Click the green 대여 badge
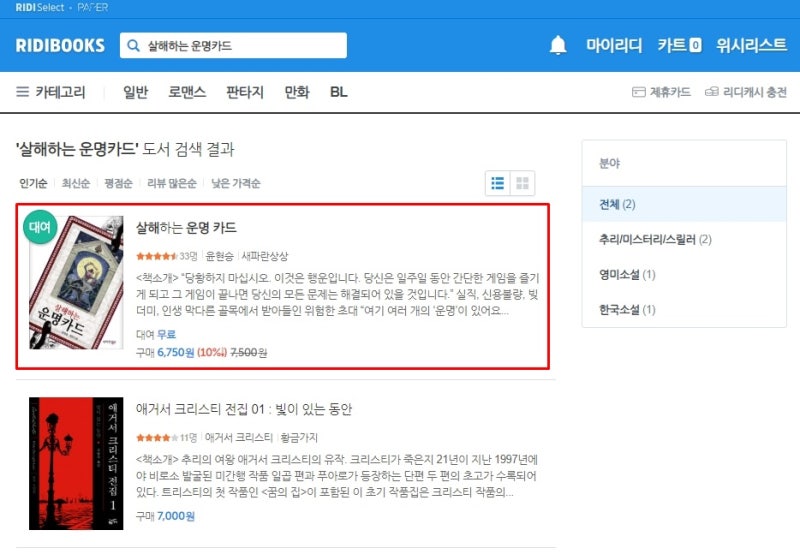The image size is (800, 560). pyautogui.click(x=40, y=226)
